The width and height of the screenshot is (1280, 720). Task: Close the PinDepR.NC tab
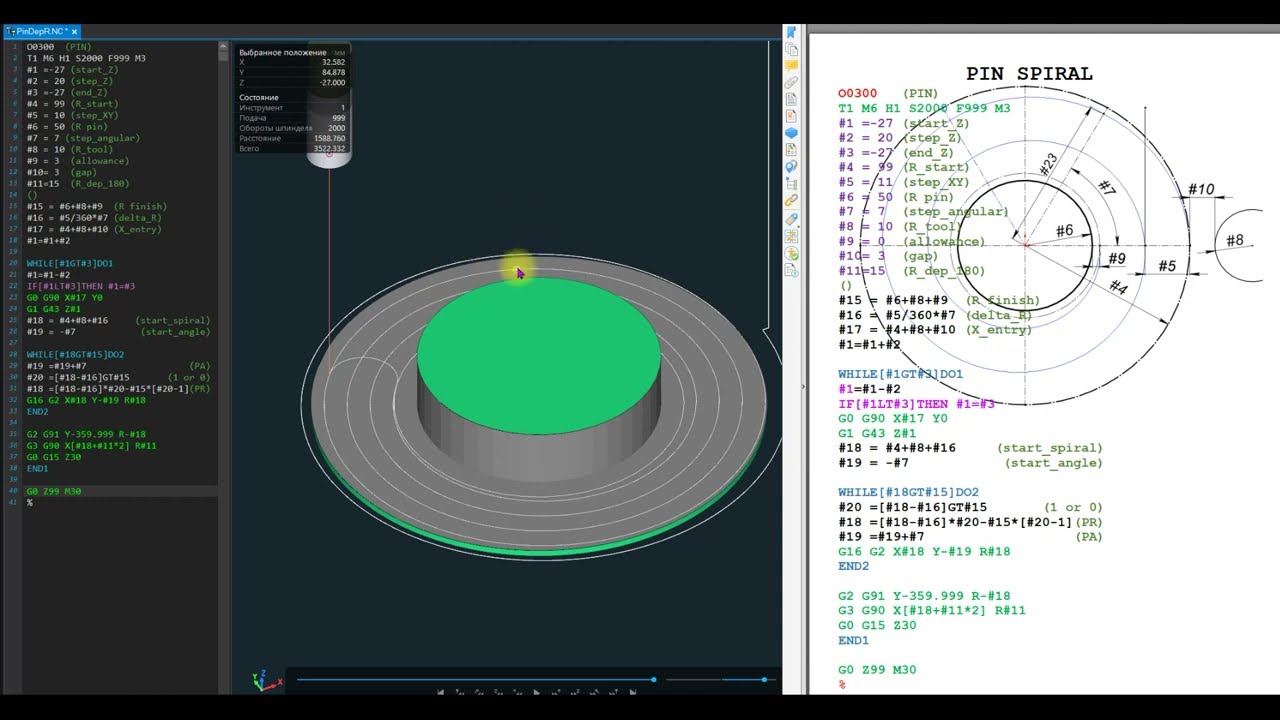(x=74, y=32)
